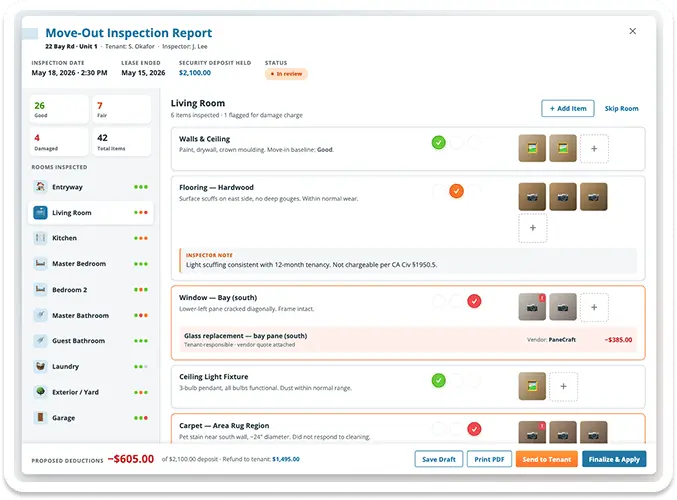Click Print PDF button
The height and width of the screenshot is (500, 677).
[x=489, y=459]
